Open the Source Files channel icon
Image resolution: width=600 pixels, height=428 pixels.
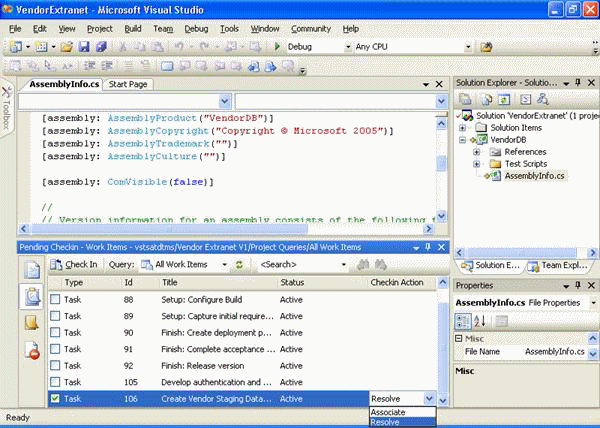pyautogui.click(x=32, y=269)
